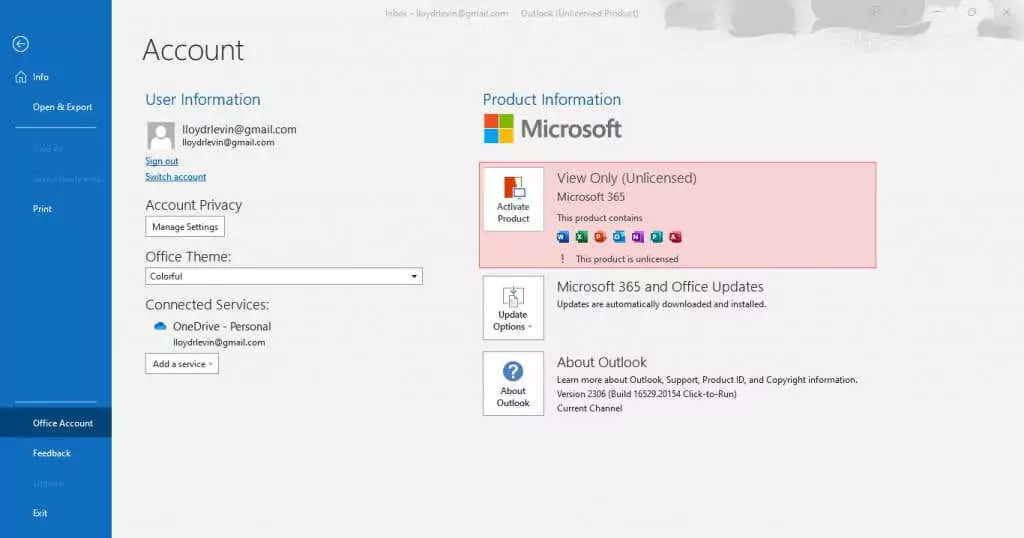The image size is (1024, 538).
Task: Click the Manage Settings button
Action: (185, 227)
